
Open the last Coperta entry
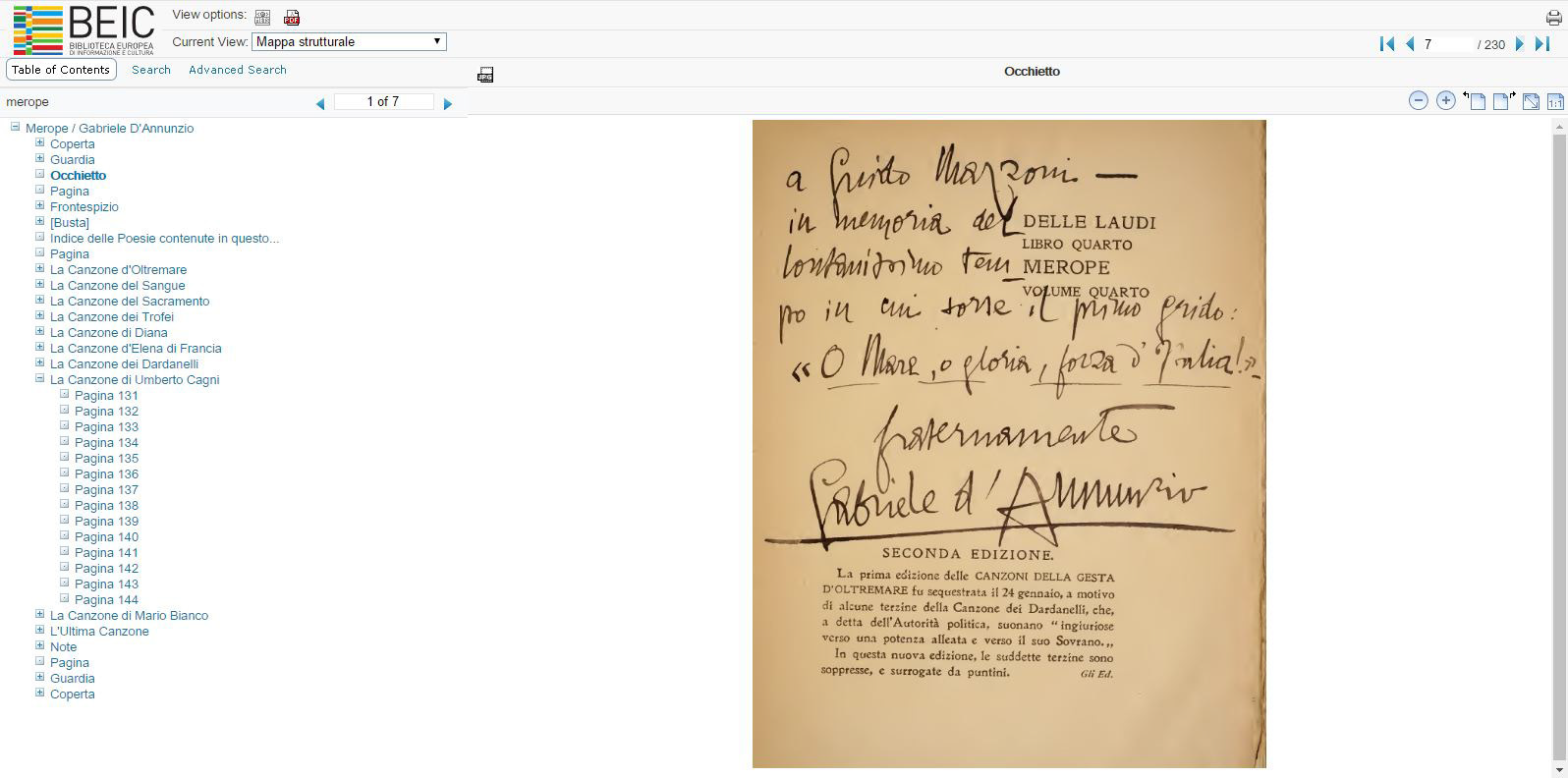(x=73, y=694)
